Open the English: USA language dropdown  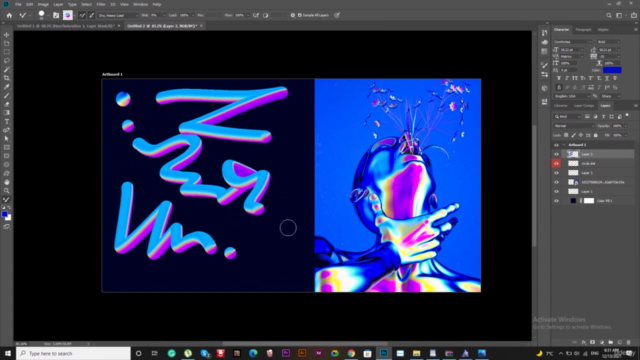(572, 96)
